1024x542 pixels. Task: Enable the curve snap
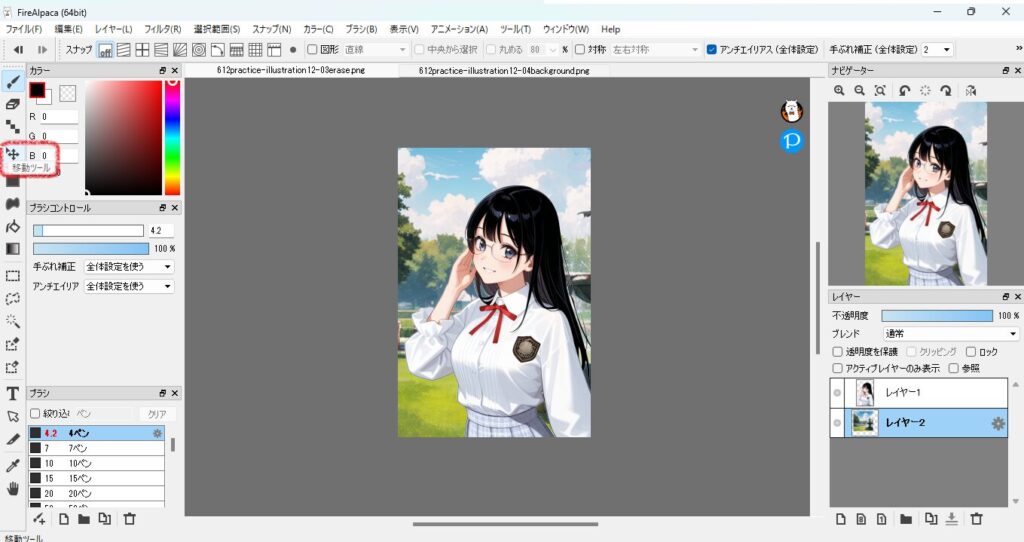tap(218, 50)
